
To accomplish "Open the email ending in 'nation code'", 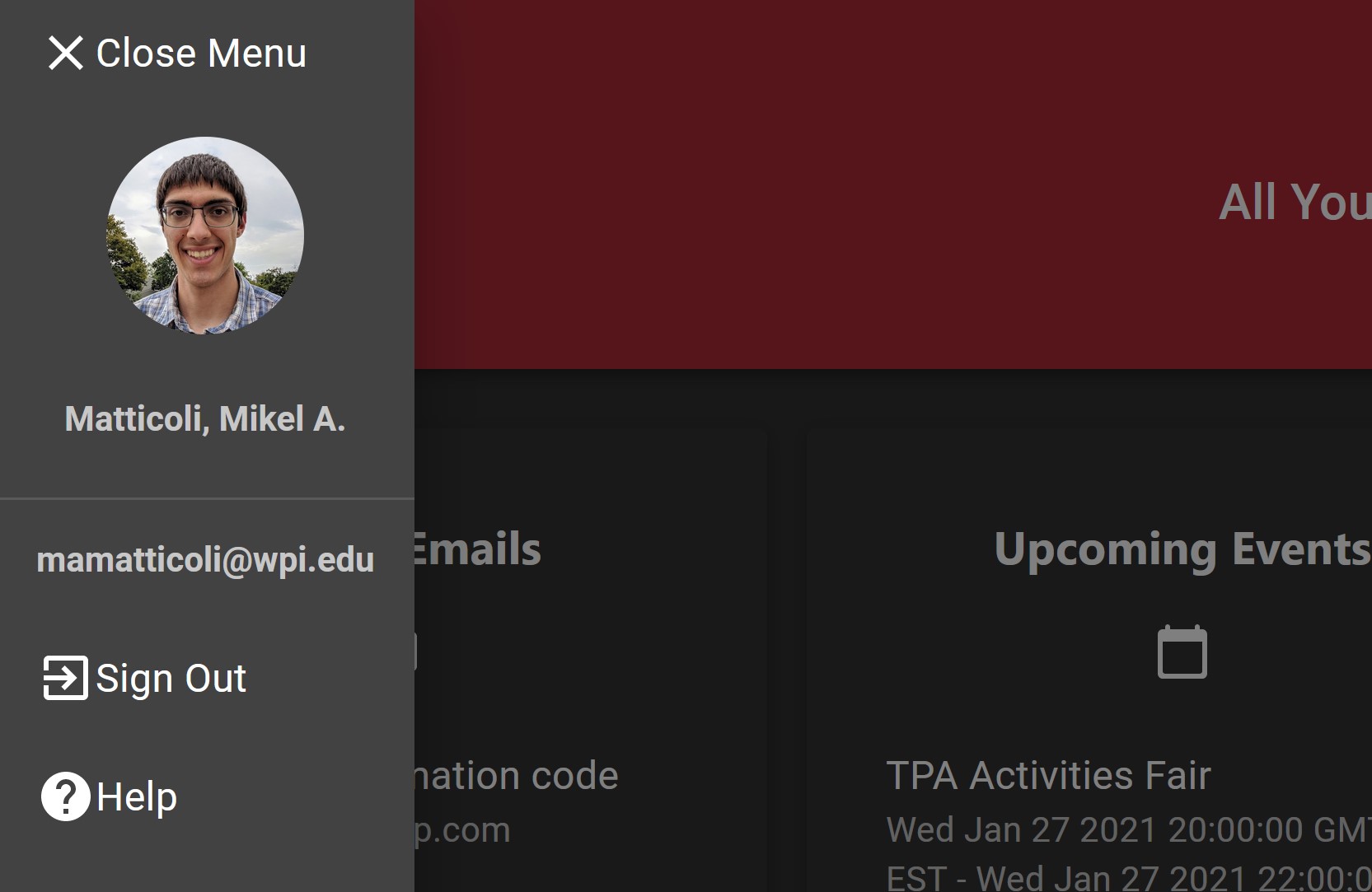I will [x=517, y=776].
